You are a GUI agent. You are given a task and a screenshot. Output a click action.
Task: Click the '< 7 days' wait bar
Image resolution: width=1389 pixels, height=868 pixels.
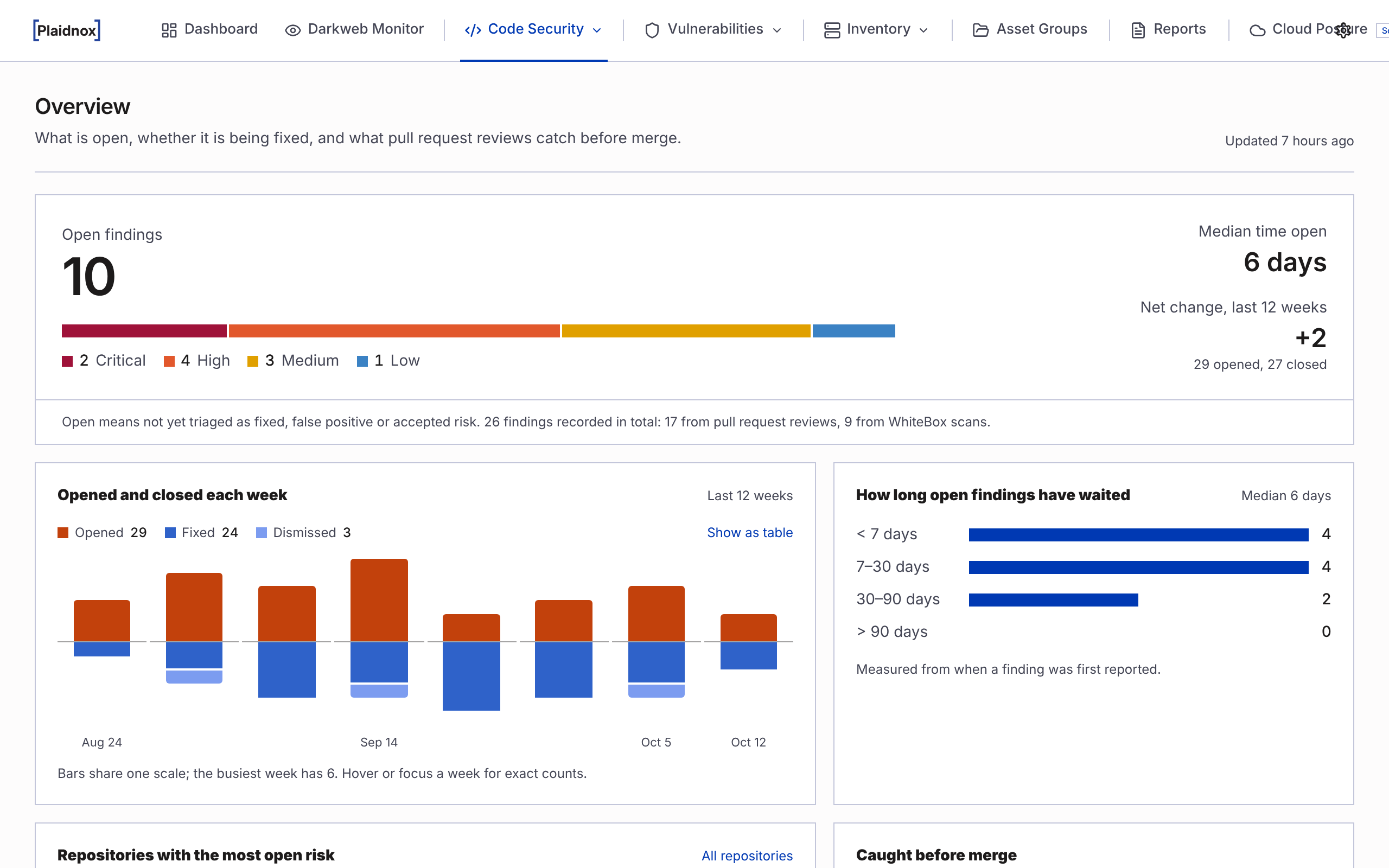pos(1139,534)
